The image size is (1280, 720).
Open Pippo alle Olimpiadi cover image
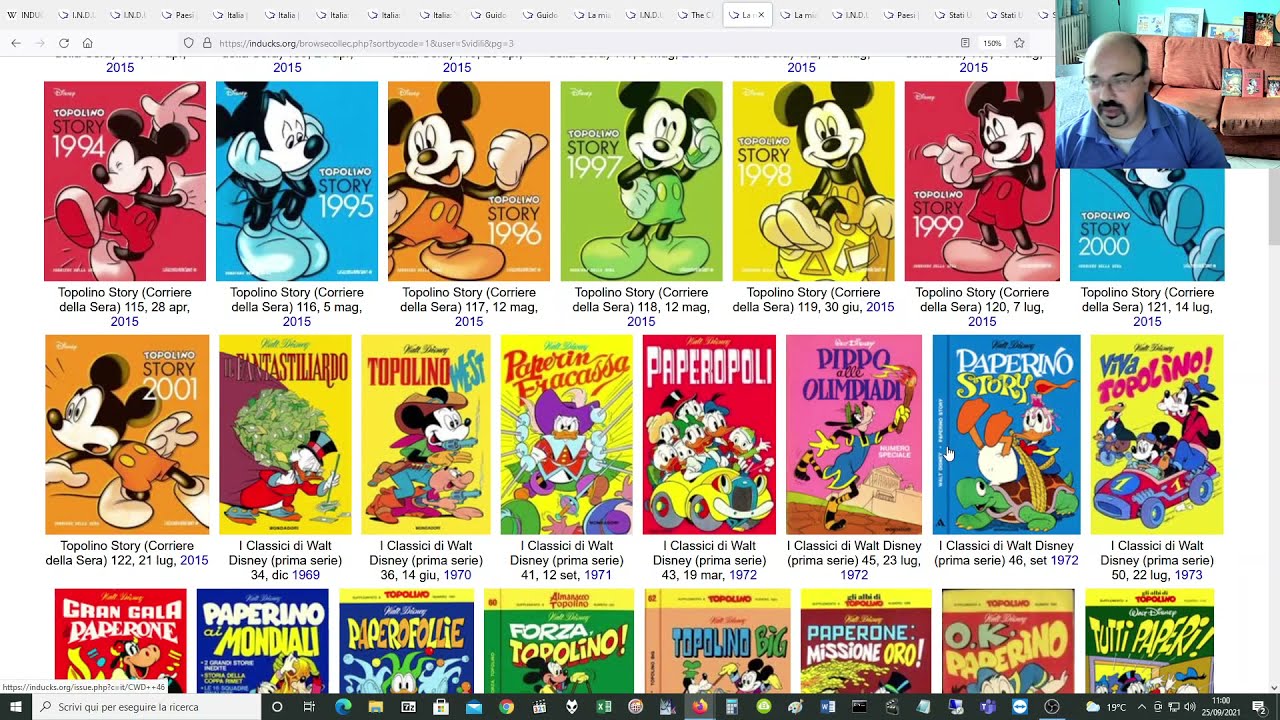[x=854, y=434]
